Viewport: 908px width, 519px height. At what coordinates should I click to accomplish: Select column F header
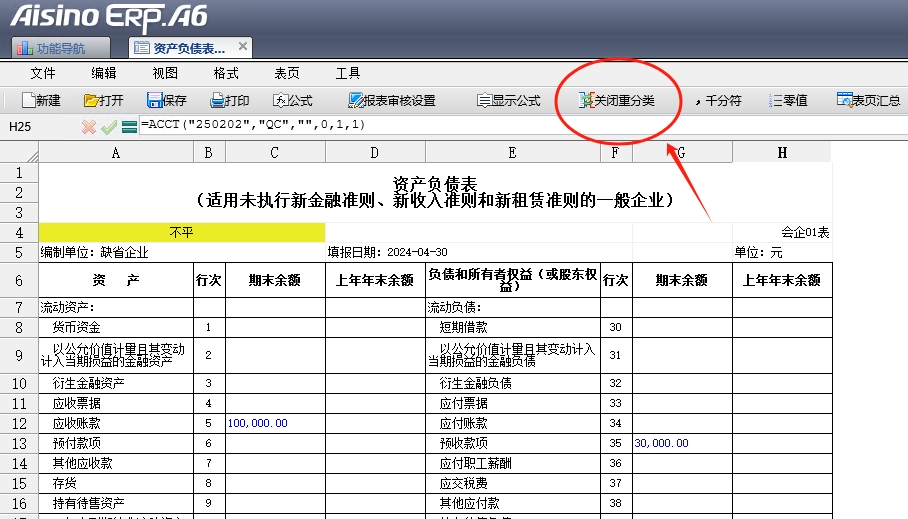point(616,153)
